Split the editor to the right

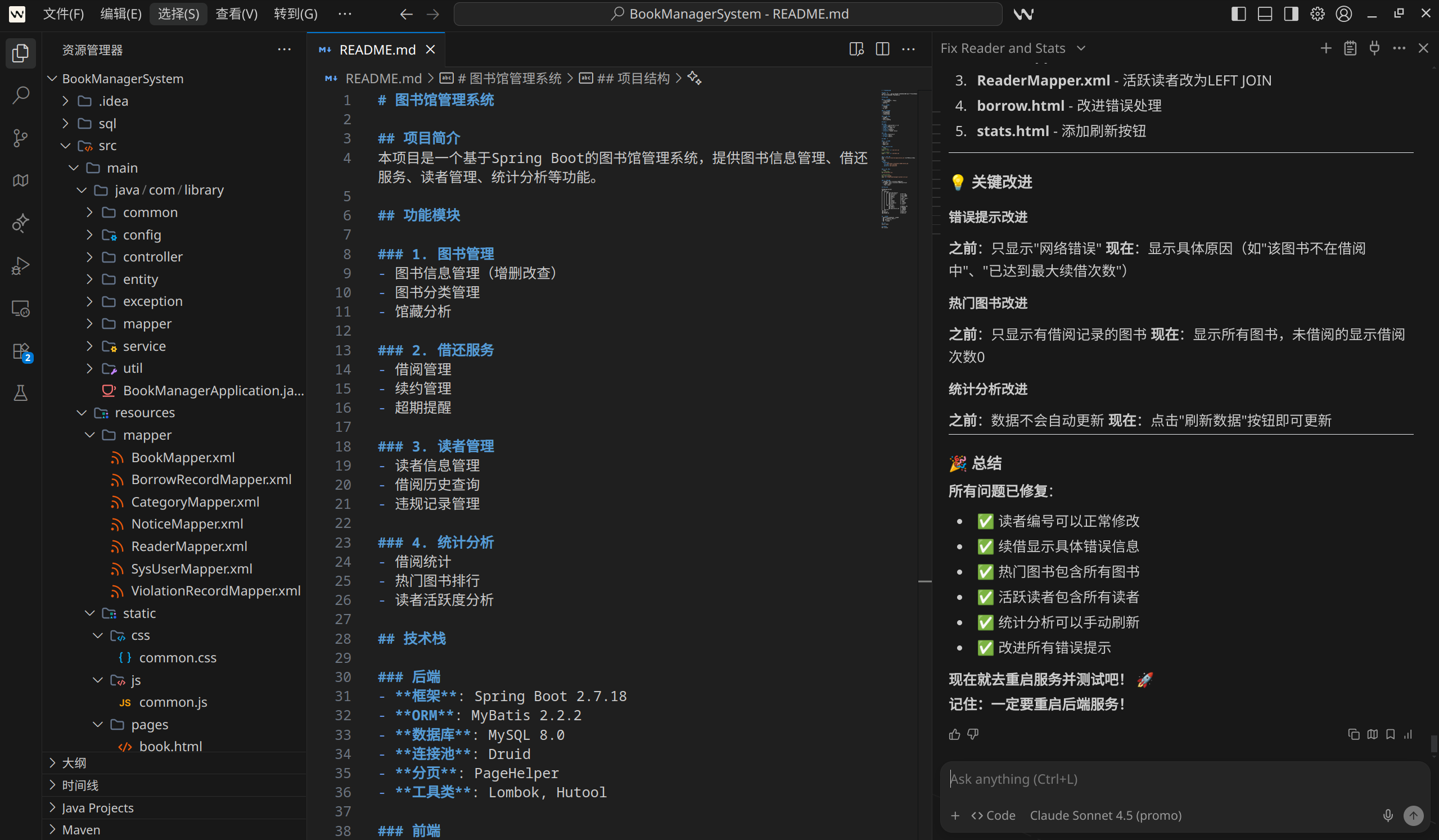tap(882, 49)
